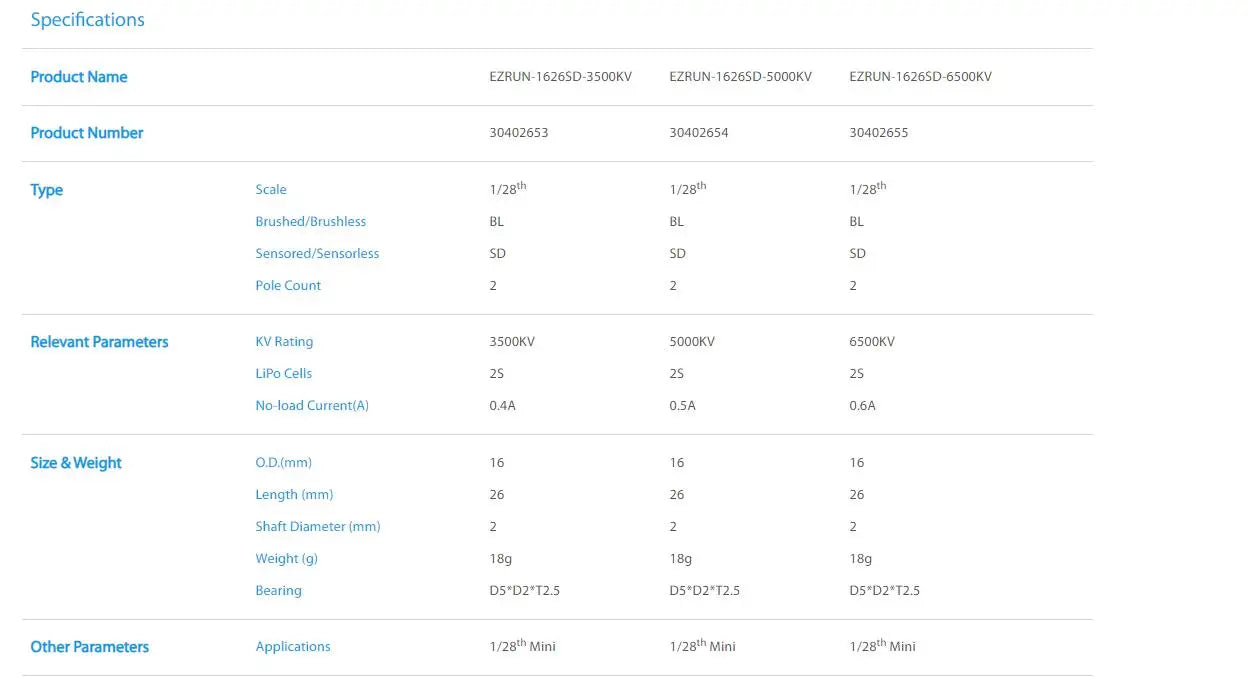Click the Sensored/Sensorless parameter label
Image resolution: width=1248 pixels, height=693 pixels.
(x=317, y=254)
